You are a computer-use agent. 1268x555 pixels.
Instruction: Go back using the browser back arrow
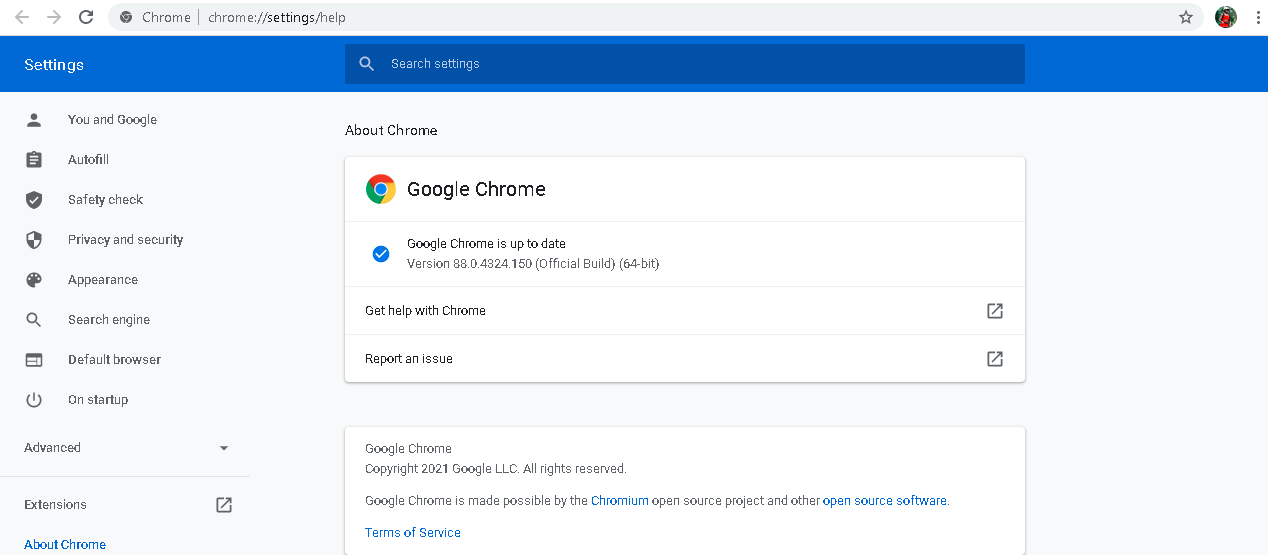[x=22, y=17]
